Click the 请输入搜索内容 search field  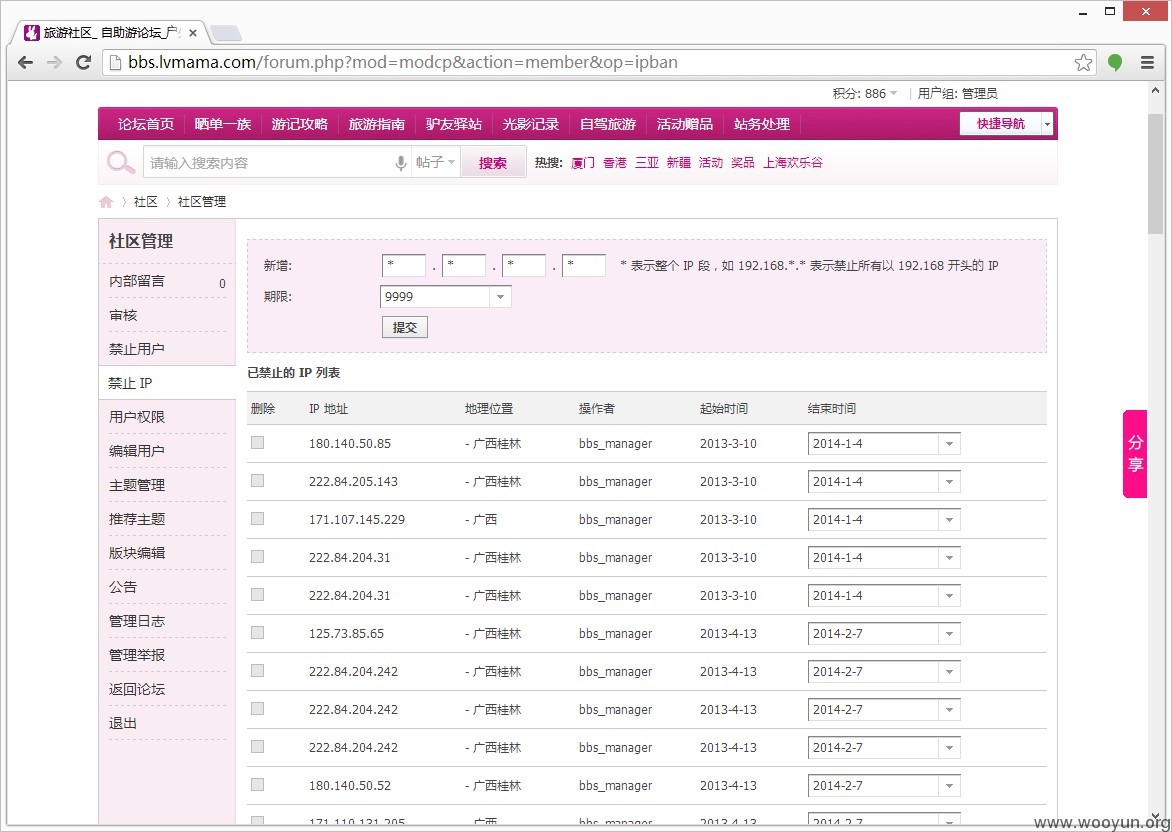pos(269,163)
